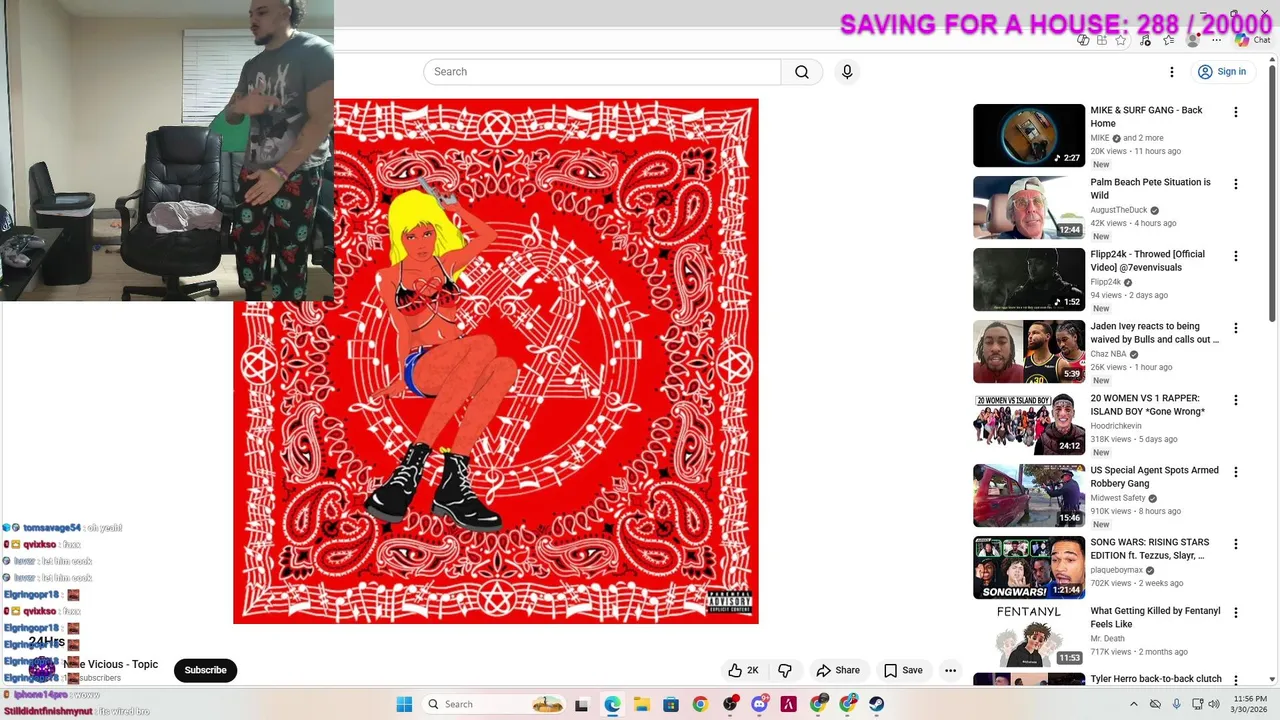The width and height of the screenshot is (1280, 720).
Task: Open Discord from taskbar
Action: pyautogui.click(x=759, y=704)
